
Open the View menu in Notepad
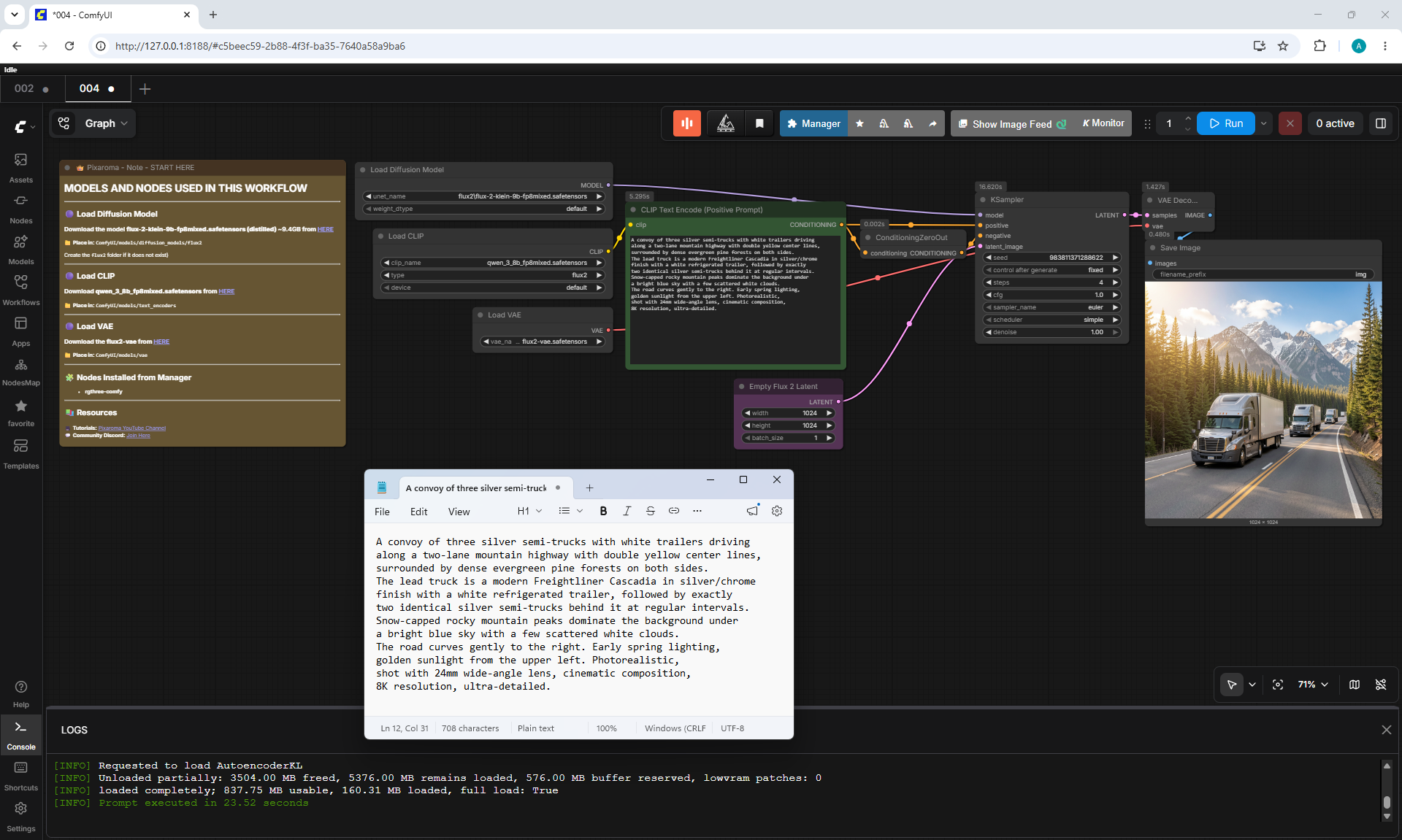[459, 512]
